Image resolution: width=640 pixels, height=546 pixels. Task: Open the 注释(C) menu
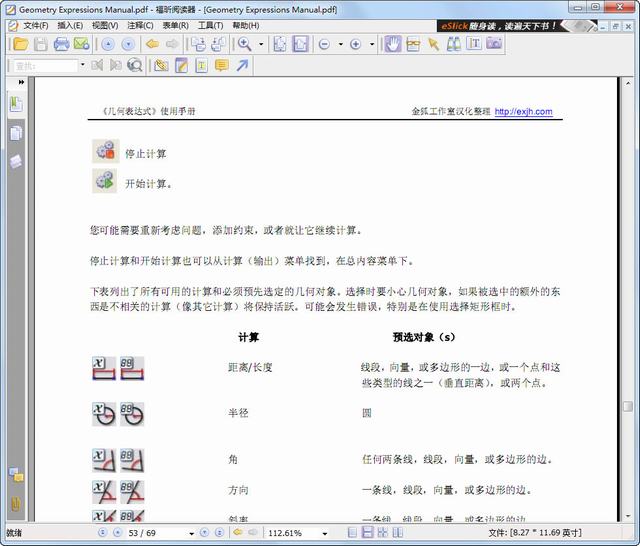coord(140,26)
